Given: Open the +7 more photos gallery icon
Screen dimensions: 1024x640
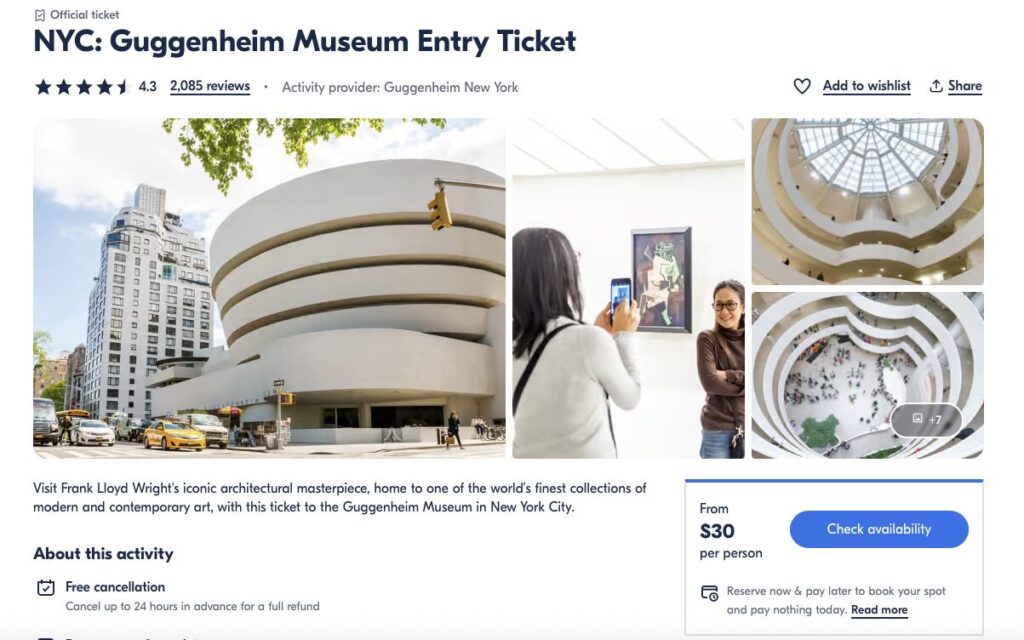Looking at the screenshot, I should pos(926,420).
